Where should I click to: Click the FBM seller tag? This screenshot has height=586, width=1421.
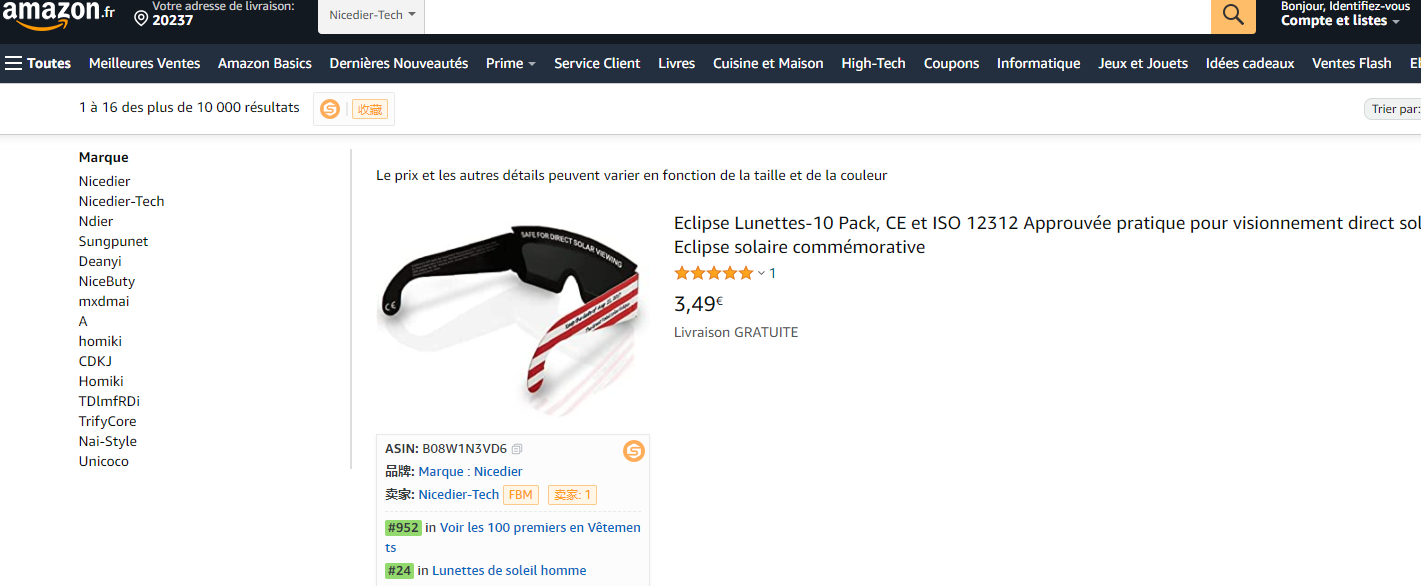[x=521, y=495]
